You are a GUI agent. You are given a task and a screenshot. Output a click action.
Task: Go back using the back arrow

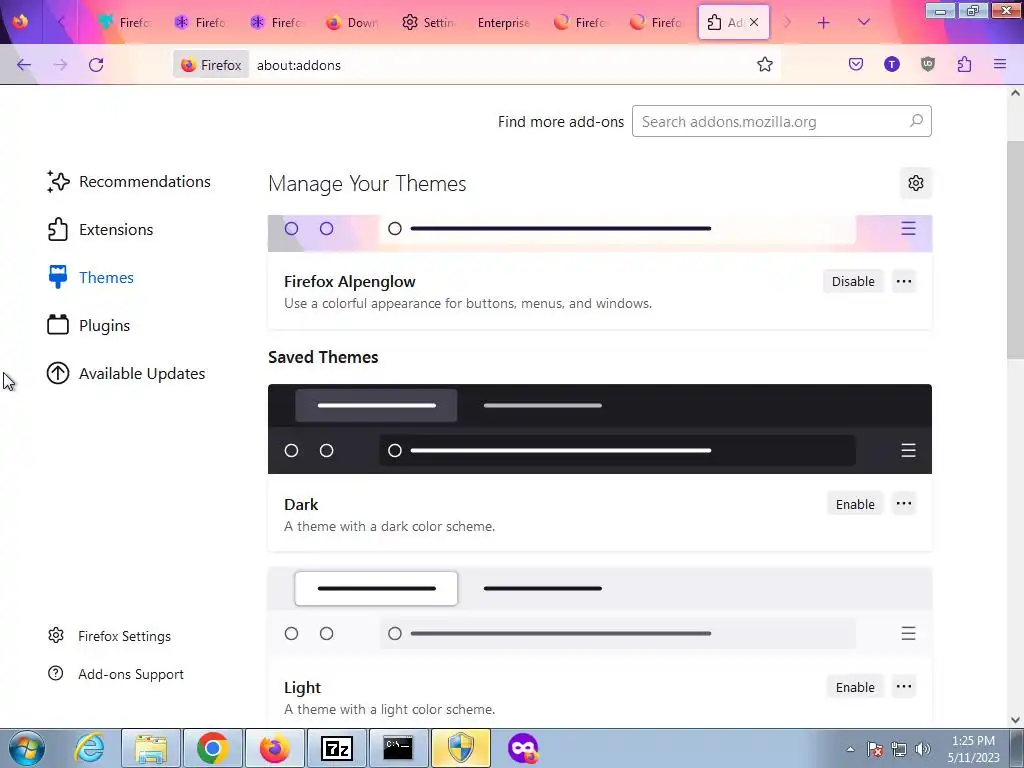tap(24, 65)
